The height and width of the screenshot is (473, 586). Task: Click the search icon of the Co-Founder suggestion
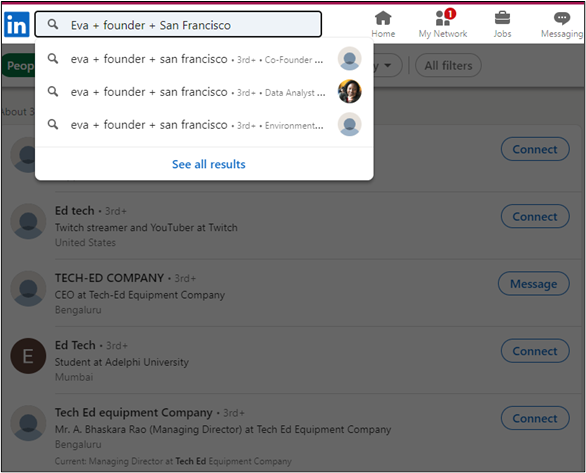[x=53, y=59]
